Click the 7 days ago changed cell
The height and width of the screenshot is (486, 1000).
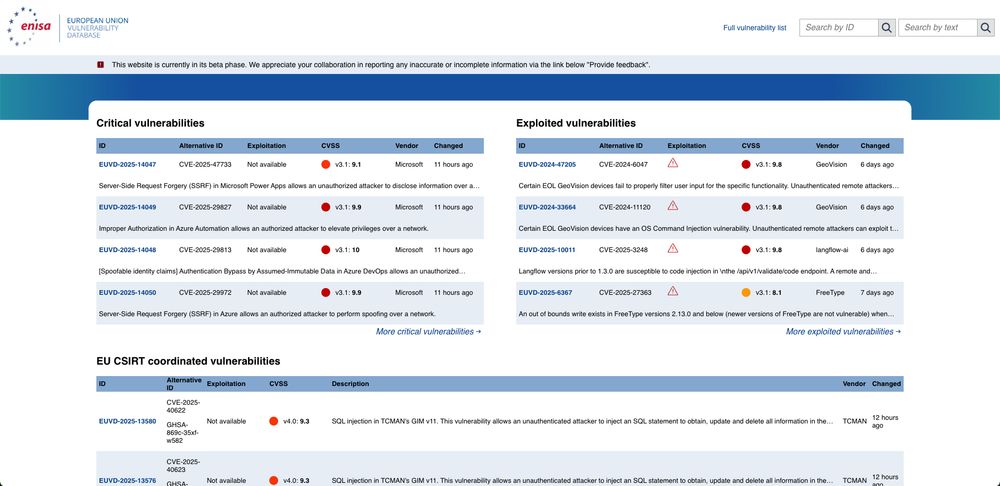(877, 293)
